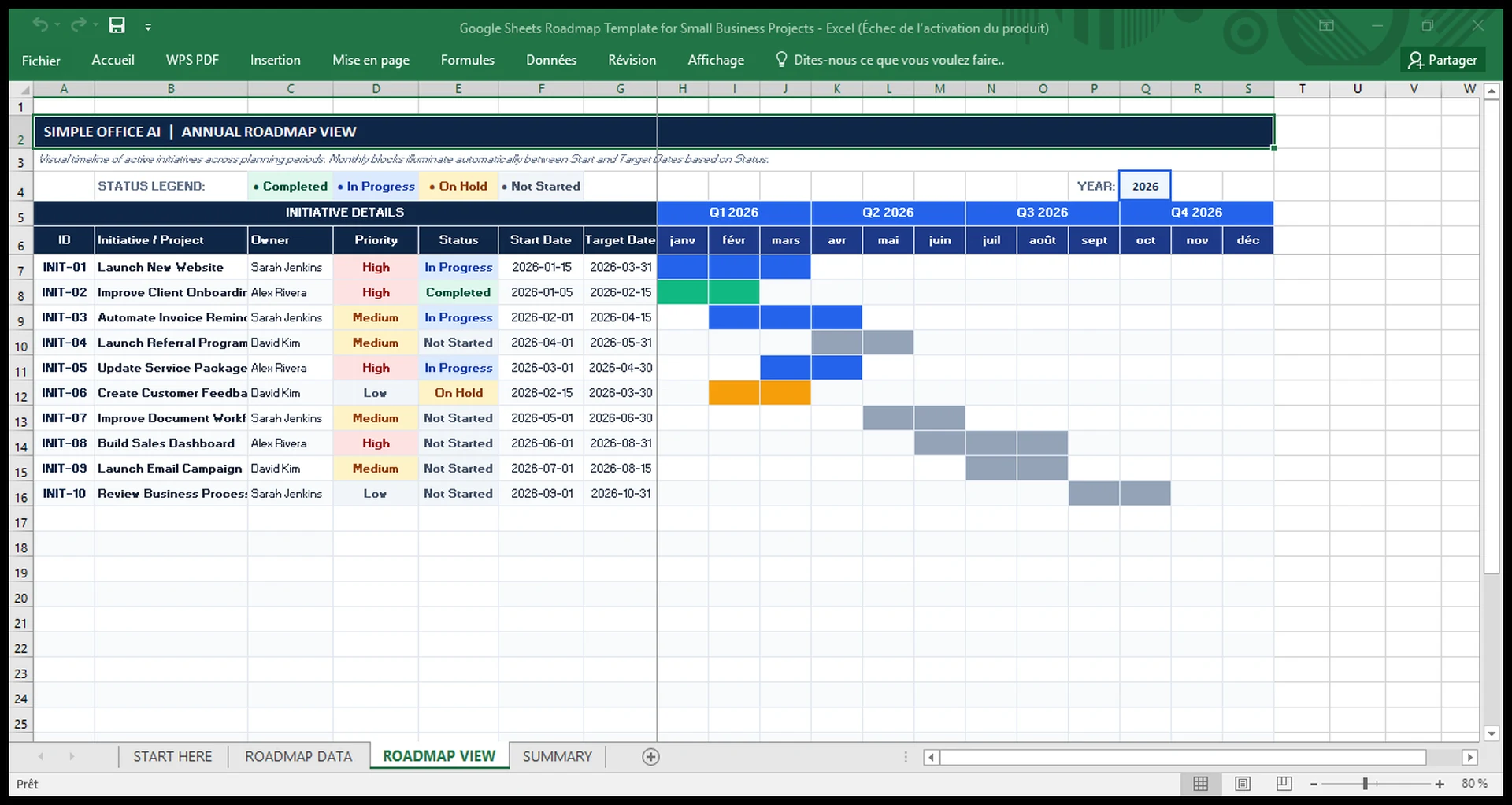Click the Redo arrow icon
This screenshot has height=805, width=1512.
coord(77,25)
